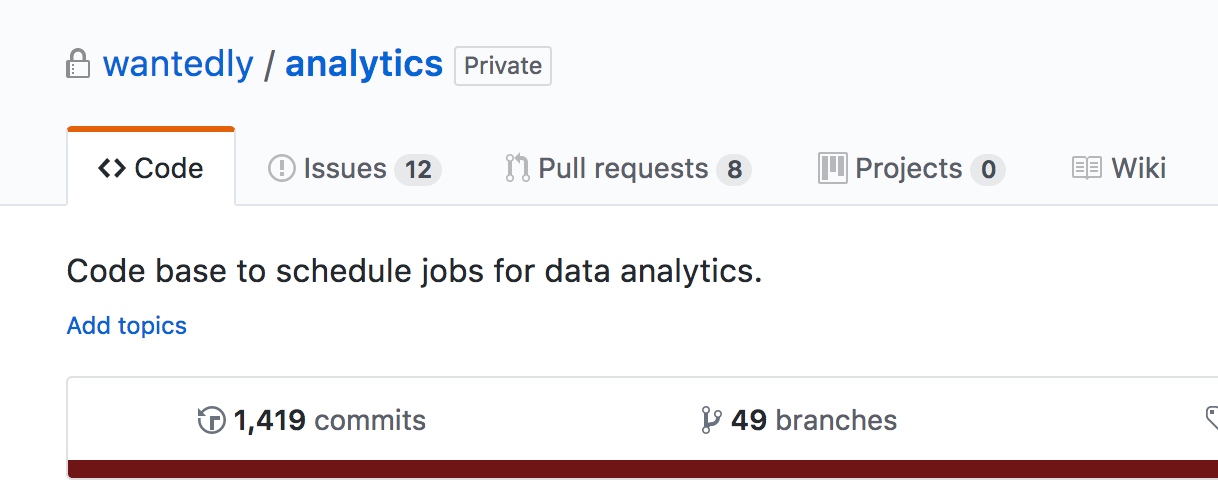Click the Projects board icon
The width and height of the screenshot is (1218, 496).
tap(832, 168)
